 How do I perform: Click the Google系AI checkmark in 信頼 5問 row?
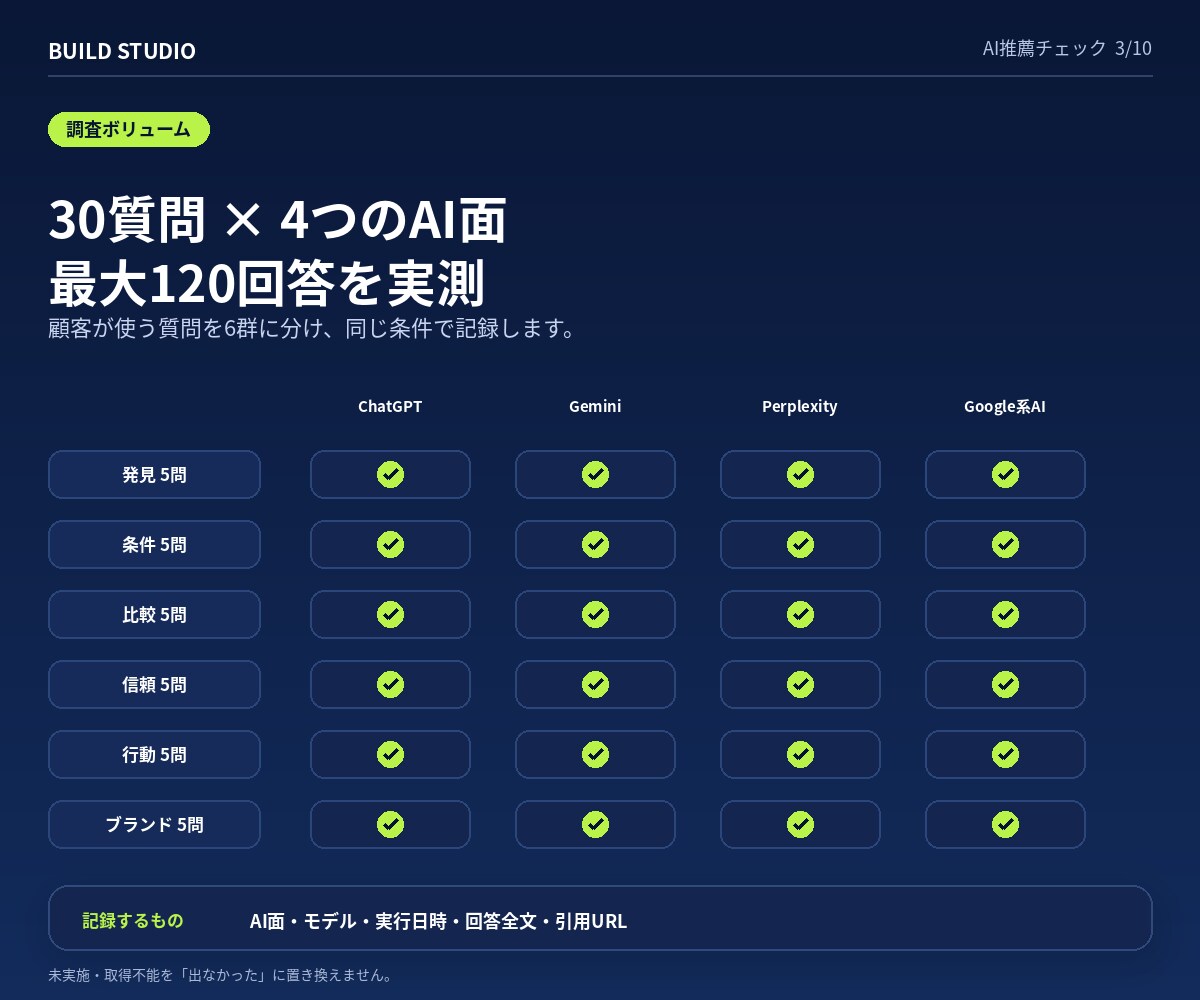(1005, 684)
